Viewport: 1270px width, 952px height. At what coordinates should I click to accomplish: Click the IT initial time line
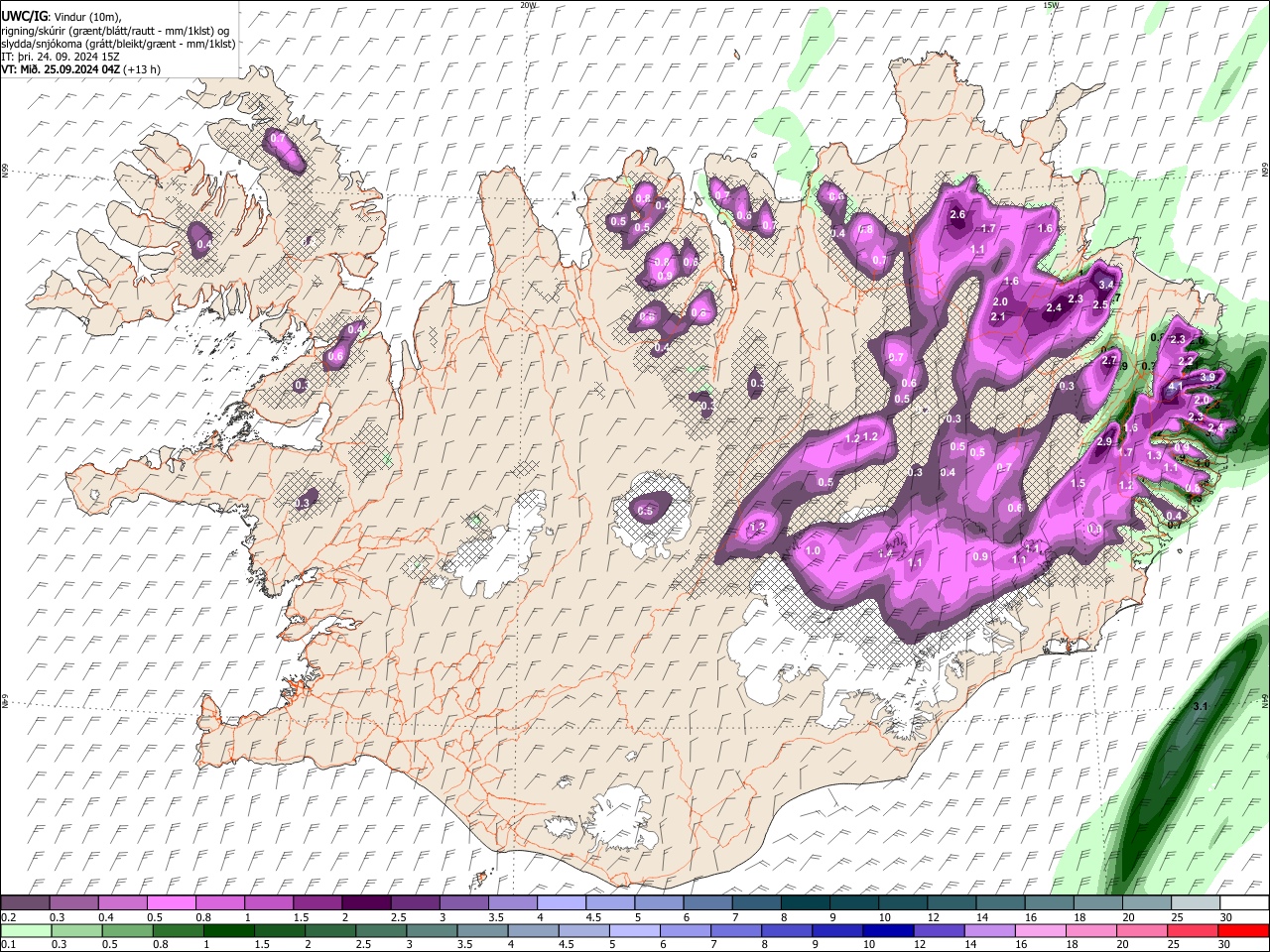point(61,57)
